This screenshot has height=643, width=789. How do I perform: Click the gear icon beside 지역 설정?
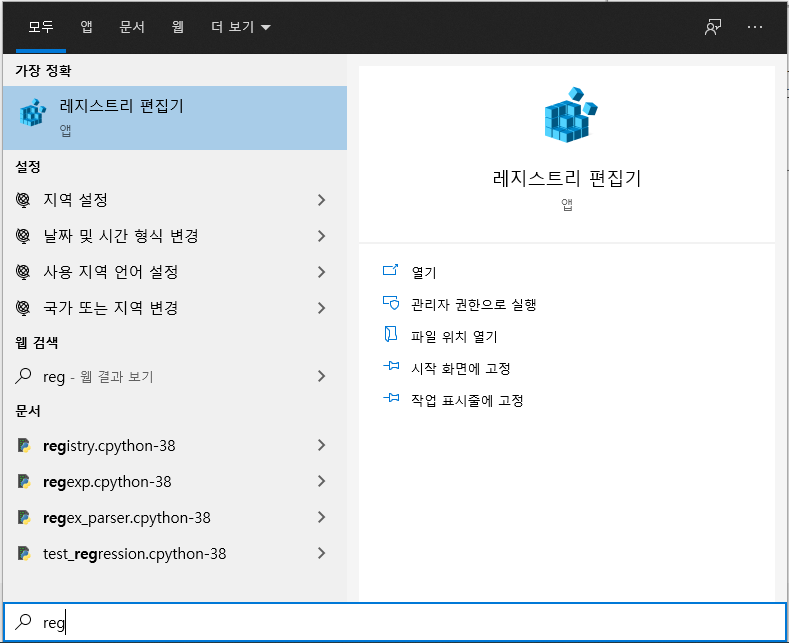23,200
